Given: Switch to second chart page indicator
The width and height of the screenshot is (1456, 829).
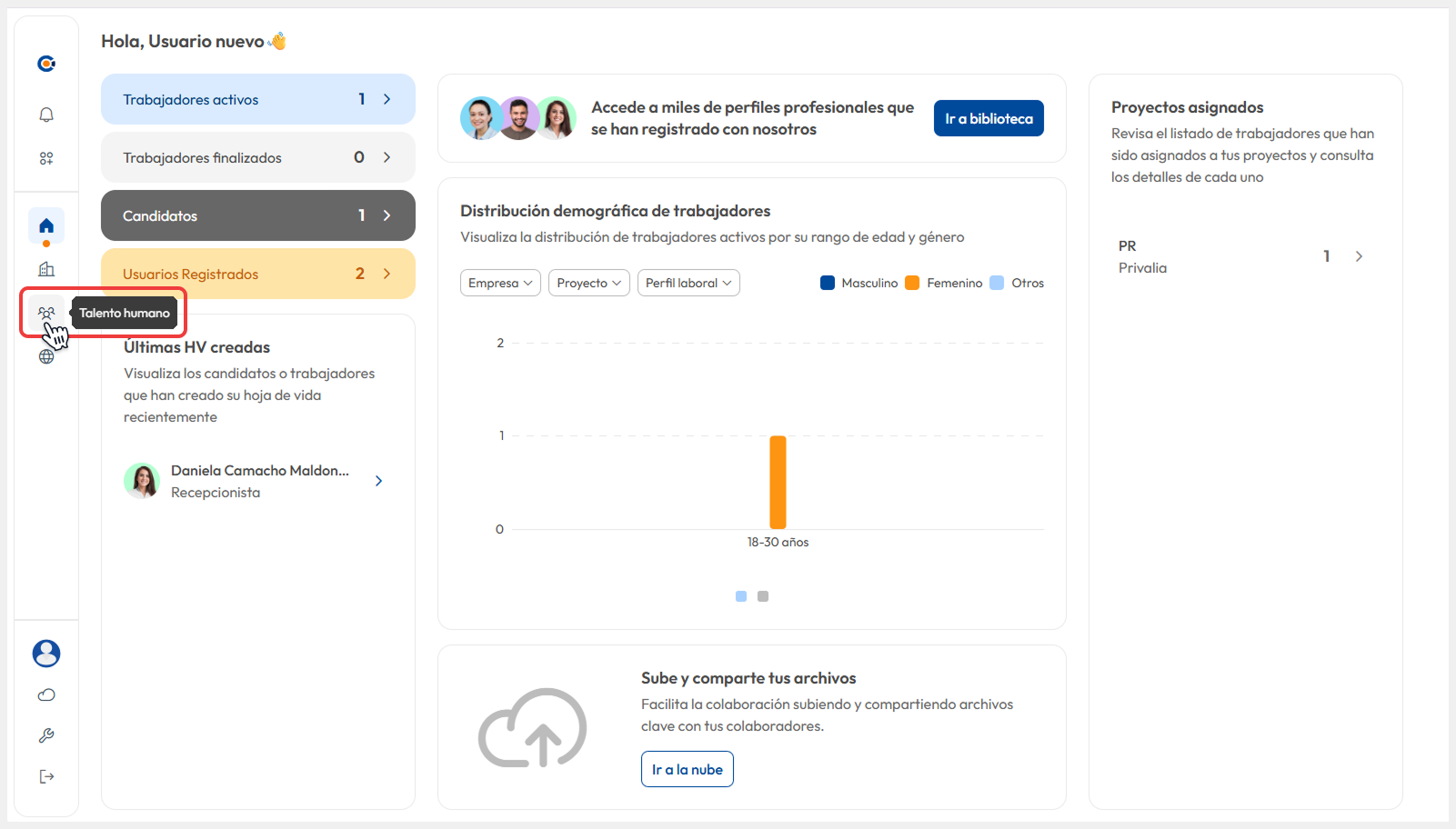Looking at the screenshot, I should coord(763,596).
